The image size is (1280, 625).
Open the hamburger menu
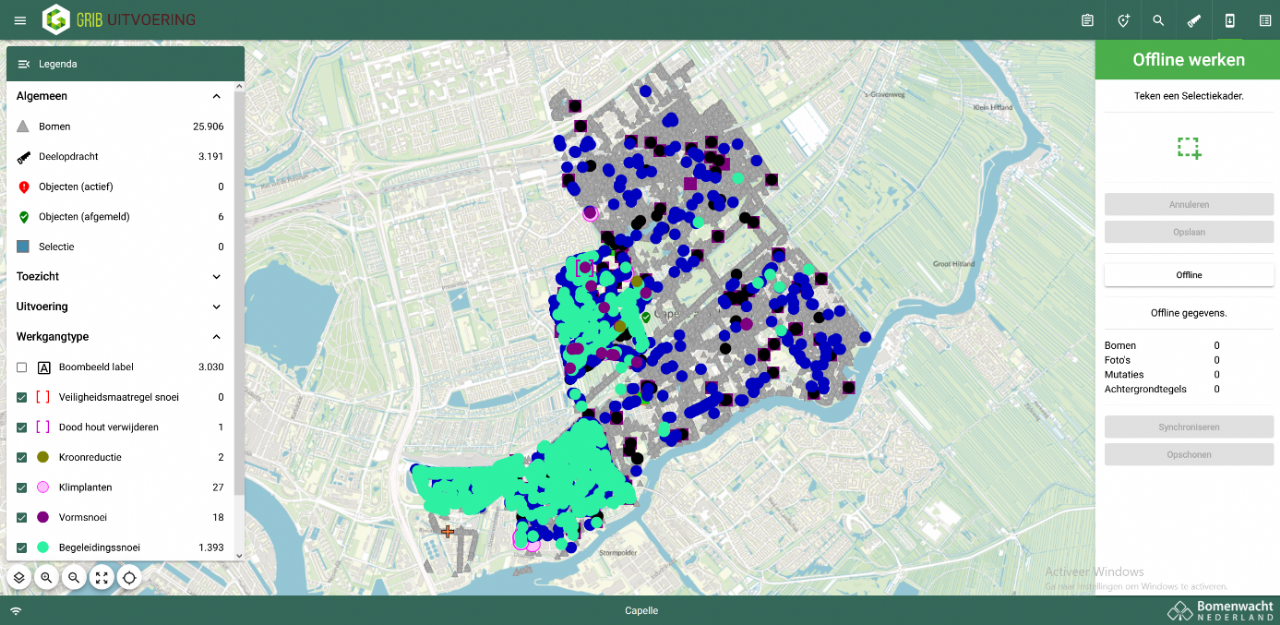pyautogui.click(x=20, y=20)
